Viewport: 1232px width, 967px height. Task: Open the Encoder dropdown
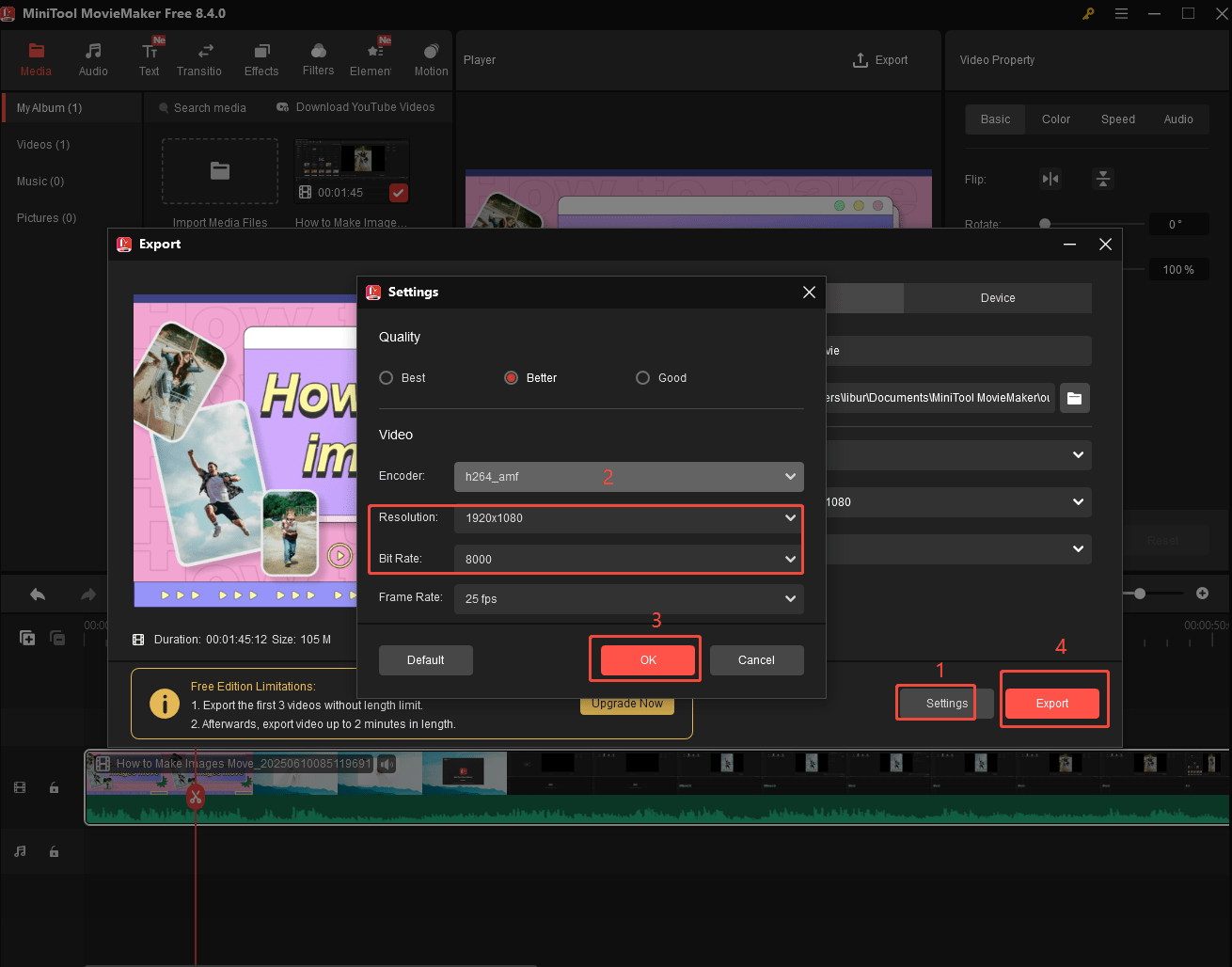click(x=628, y=477)
